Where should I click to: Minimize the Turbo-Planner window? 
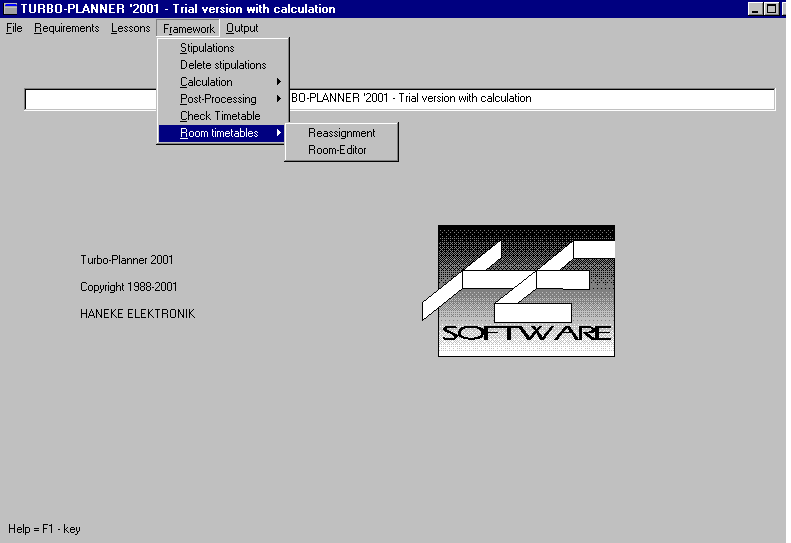point(755,9)
